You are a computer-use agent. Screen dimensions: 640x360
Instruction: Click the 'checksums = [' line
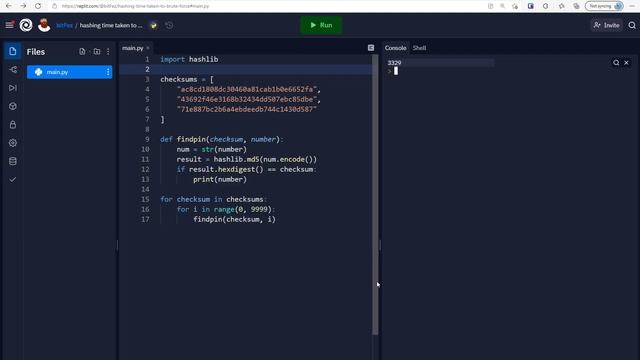pyautogui.click(x=187, y=79)
